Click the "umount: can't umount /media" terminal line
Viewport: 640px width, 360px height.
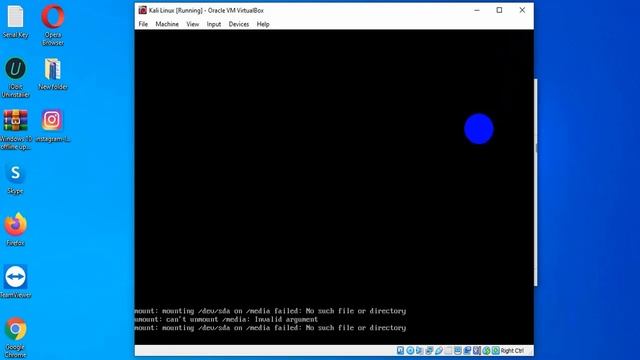click(226, 319)
